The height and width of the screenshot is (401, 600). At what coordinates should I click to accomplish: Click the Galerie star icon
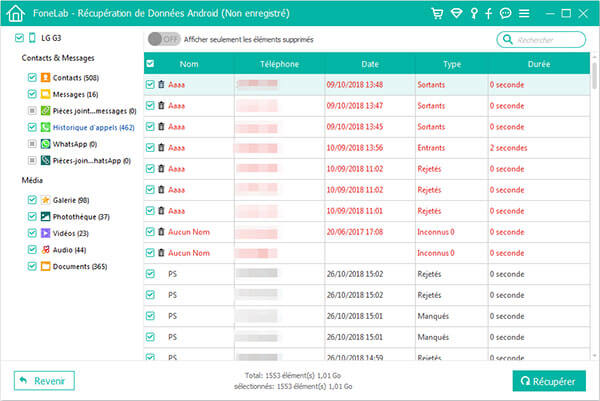pos(46,200)
